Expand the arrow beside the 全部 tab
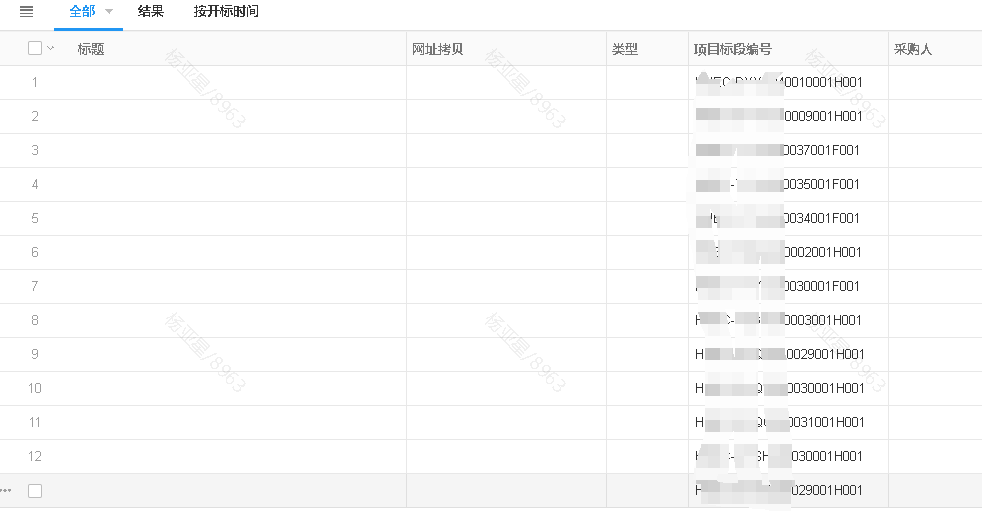The image size is (982, 531). pos(108,12)
